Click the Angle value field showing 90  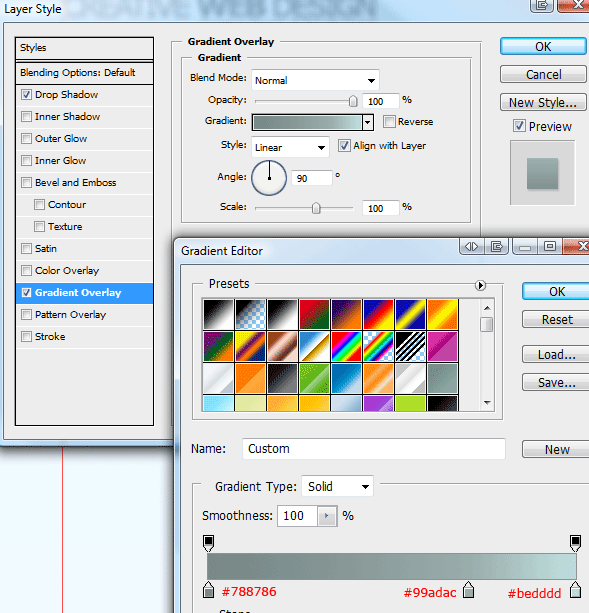point(312,178)
